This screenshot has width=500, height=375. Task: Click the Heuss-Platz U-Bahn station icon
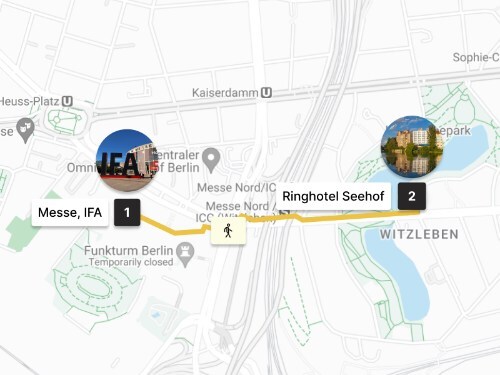pos(67,101)
